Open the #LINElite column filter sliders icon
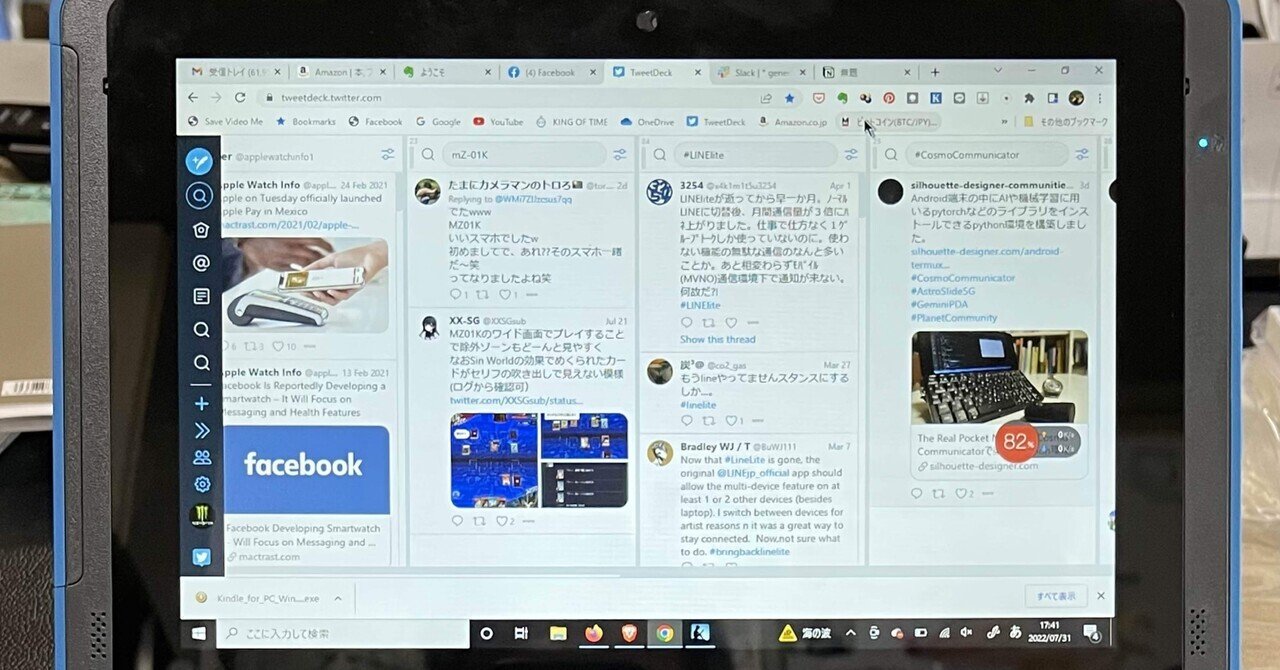This screenshot has width=1280, height=670. coord(851,154)
